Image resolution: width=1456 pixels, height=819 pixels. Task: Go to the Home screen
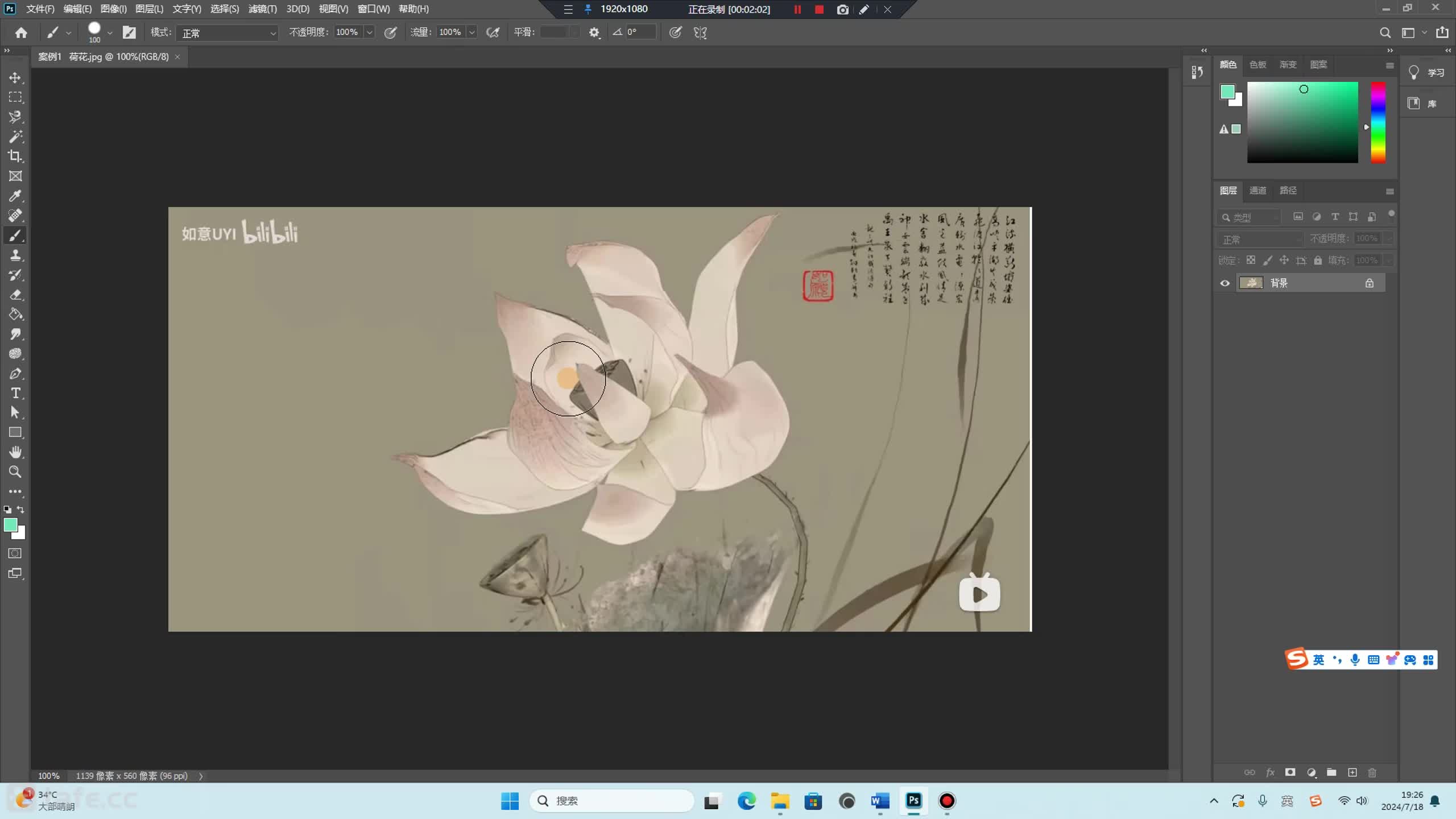pyautogui.click(x=21, y=32)
